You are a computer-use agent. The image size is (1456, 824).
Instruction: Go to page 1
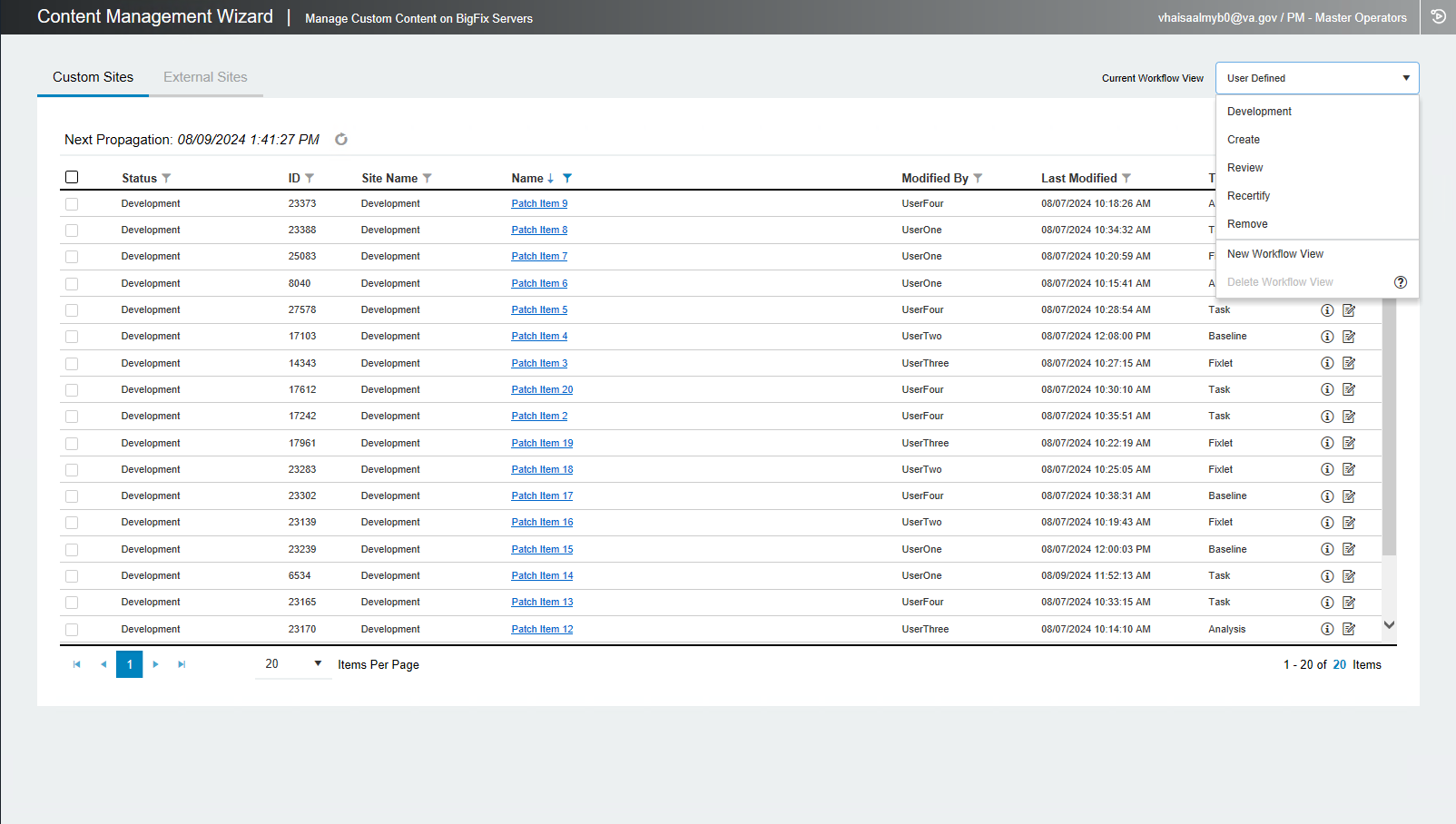pyautogui.click(x=130, y=664)
